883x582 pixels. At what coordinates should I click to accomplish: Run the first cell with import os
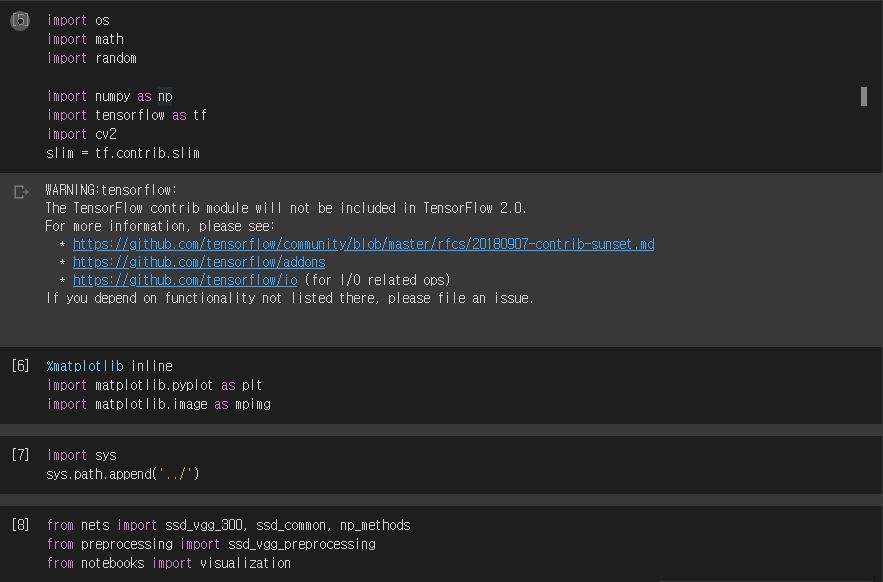click(x=20, y=21)
